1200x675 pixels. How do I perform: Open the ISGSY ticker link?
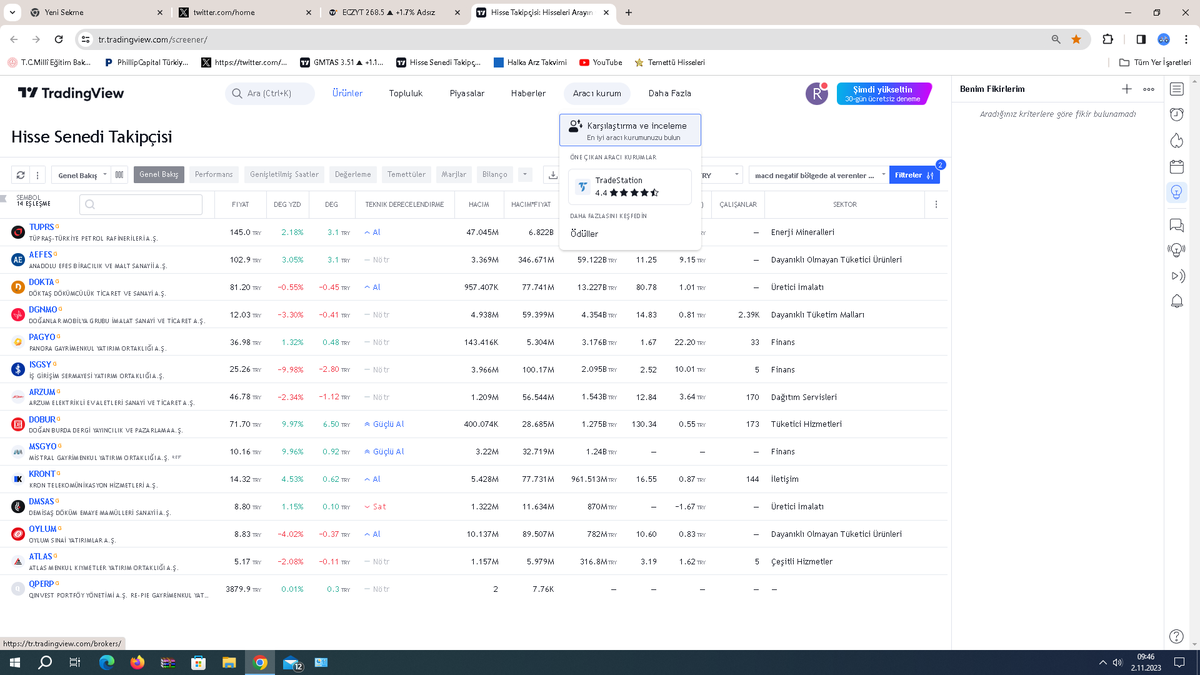click(x=40, y=365)
